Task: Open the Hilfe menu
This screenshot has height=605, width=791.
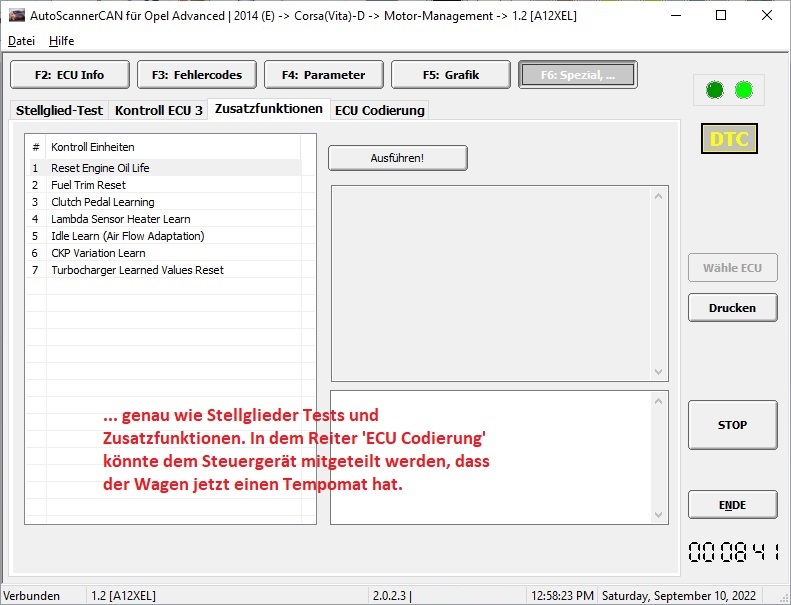Action: (61, 41)
